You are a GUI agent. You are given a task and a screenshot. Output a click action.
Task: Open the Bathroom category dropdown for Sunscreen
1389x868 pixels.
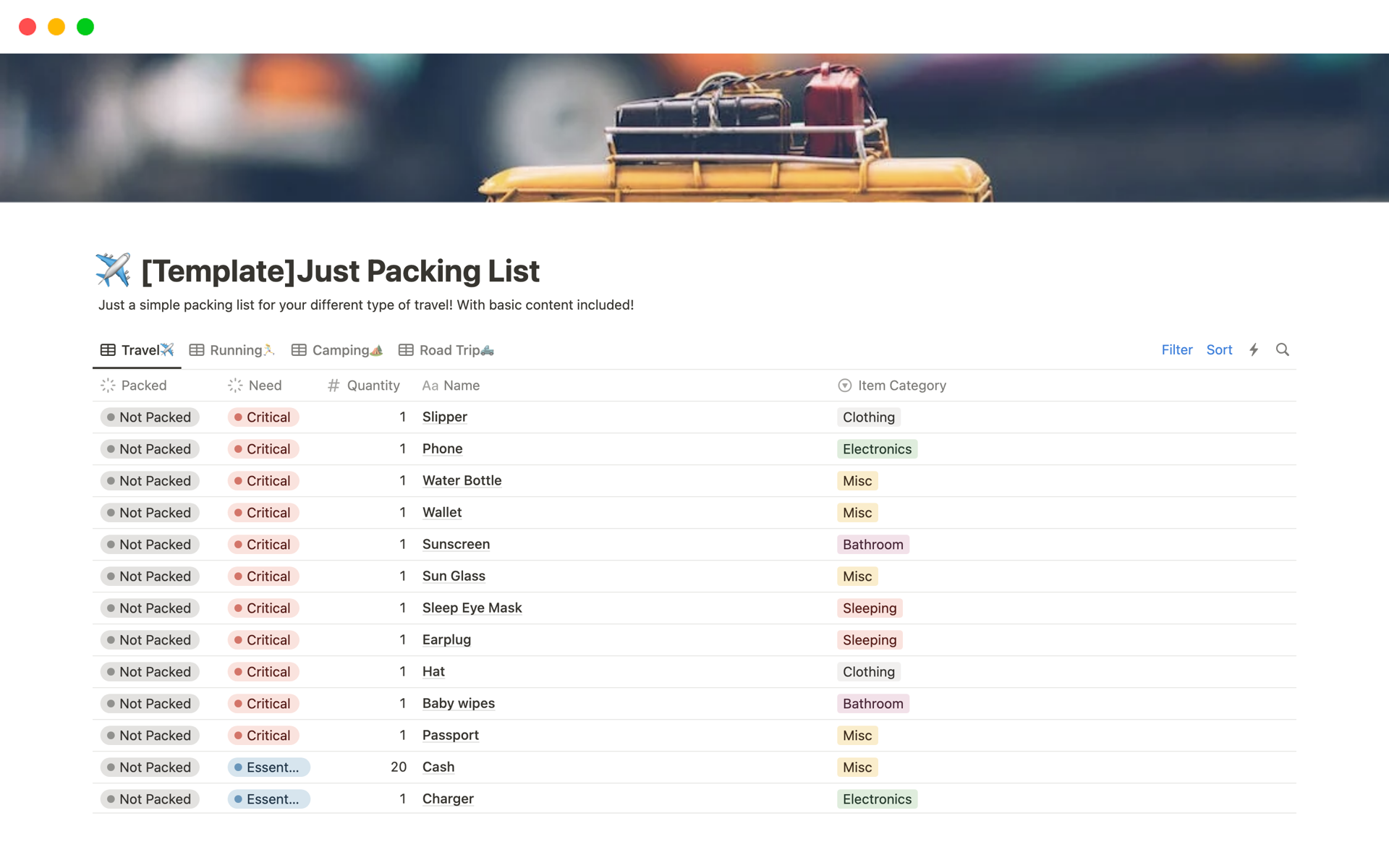872,545
